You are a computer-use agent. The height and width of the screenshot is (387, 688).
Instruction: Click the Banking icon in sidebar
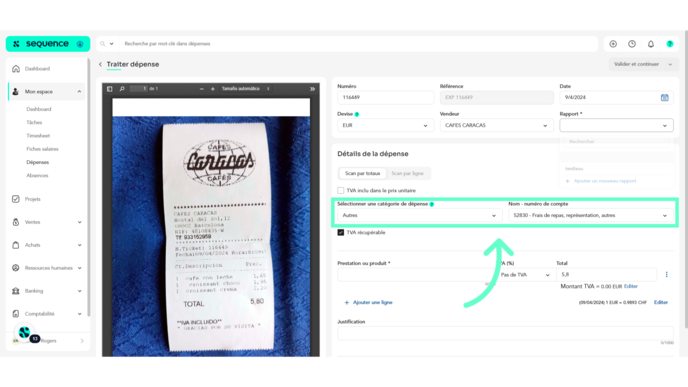coord(16,291)
